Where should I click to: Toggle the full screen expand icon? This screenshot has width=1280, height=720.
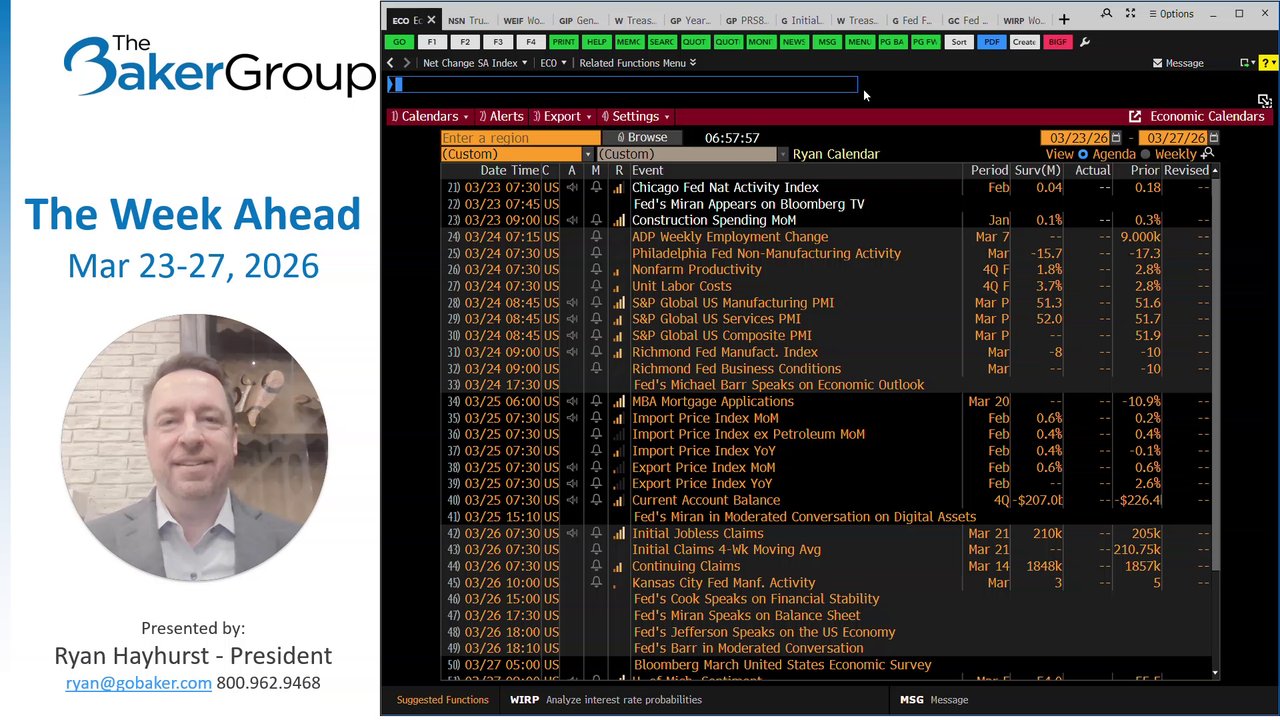[x=1130, y=14]
